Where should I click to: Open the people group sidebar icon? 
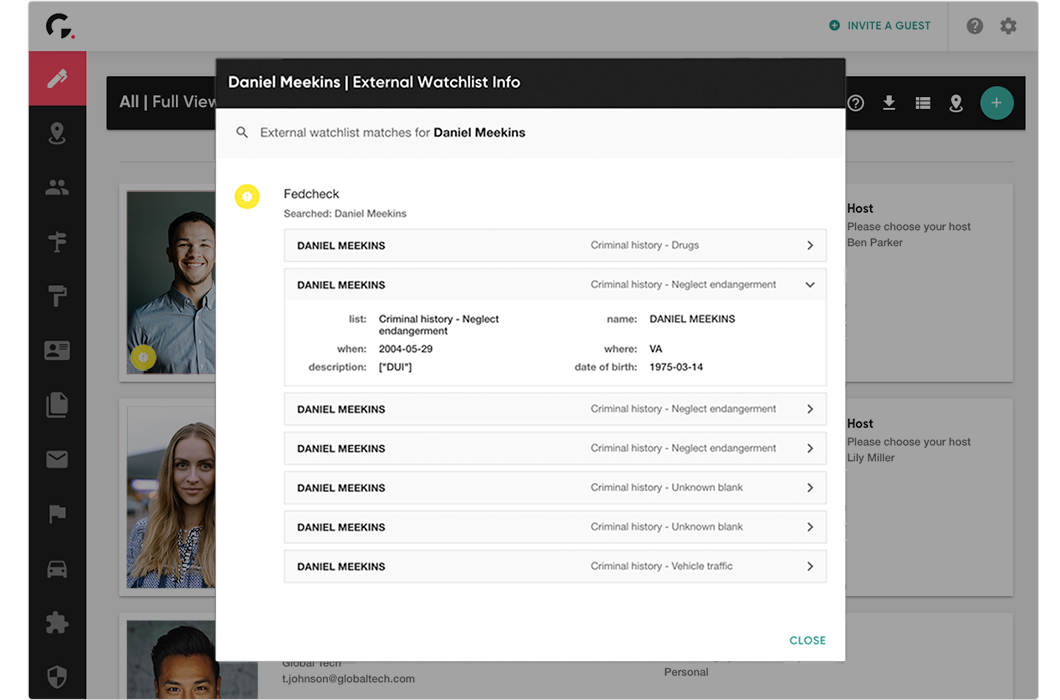click(57, 187)
